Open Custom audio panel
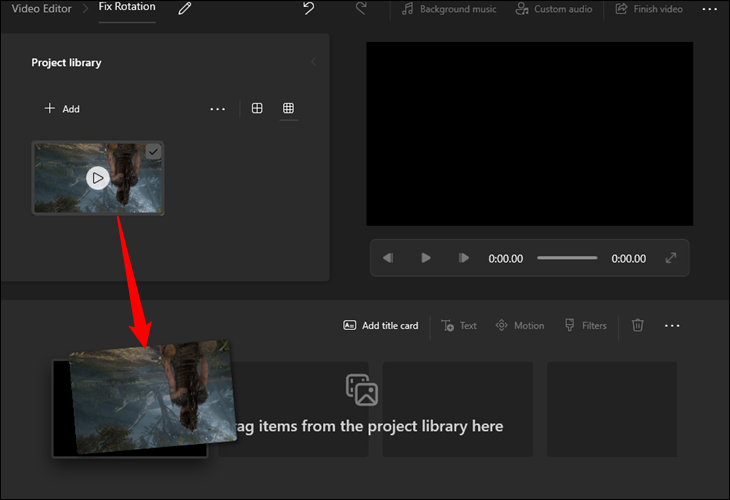Image resolution: width=730 pixels, height=500 pixels. click(x=554, y=9)
